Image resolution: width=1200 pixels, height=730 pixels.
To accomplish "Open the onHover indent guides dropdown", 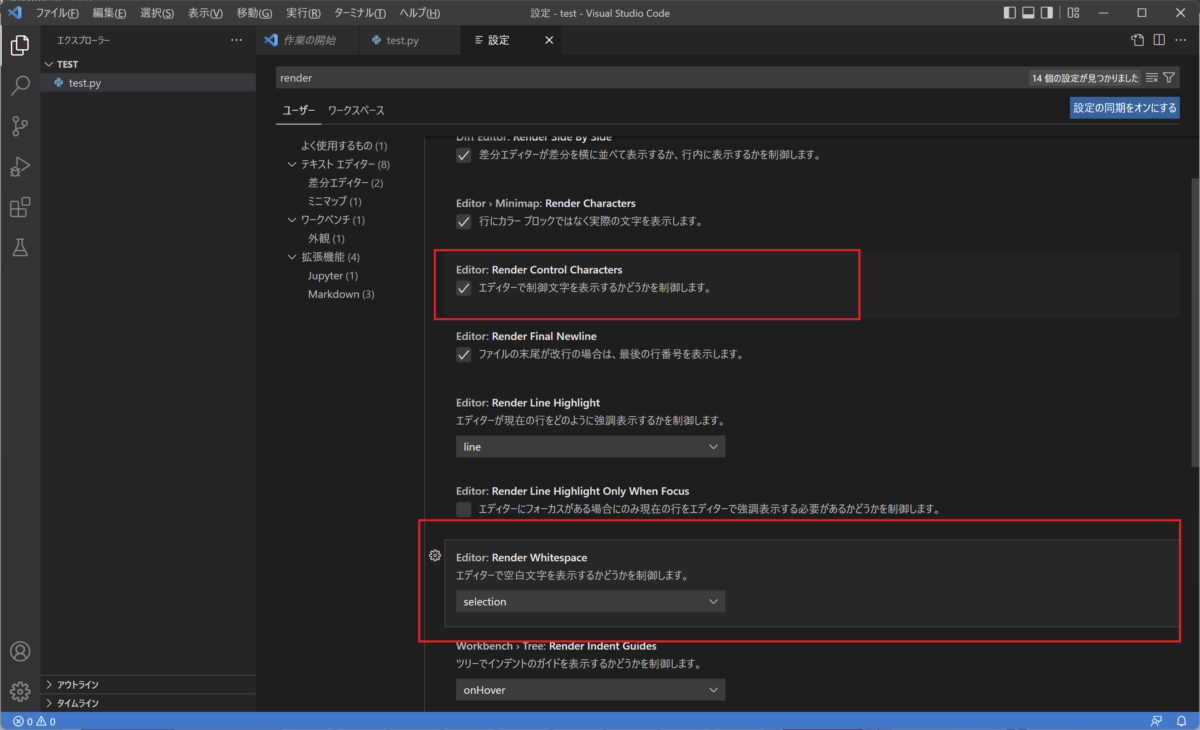I will [x=589, y=689].
